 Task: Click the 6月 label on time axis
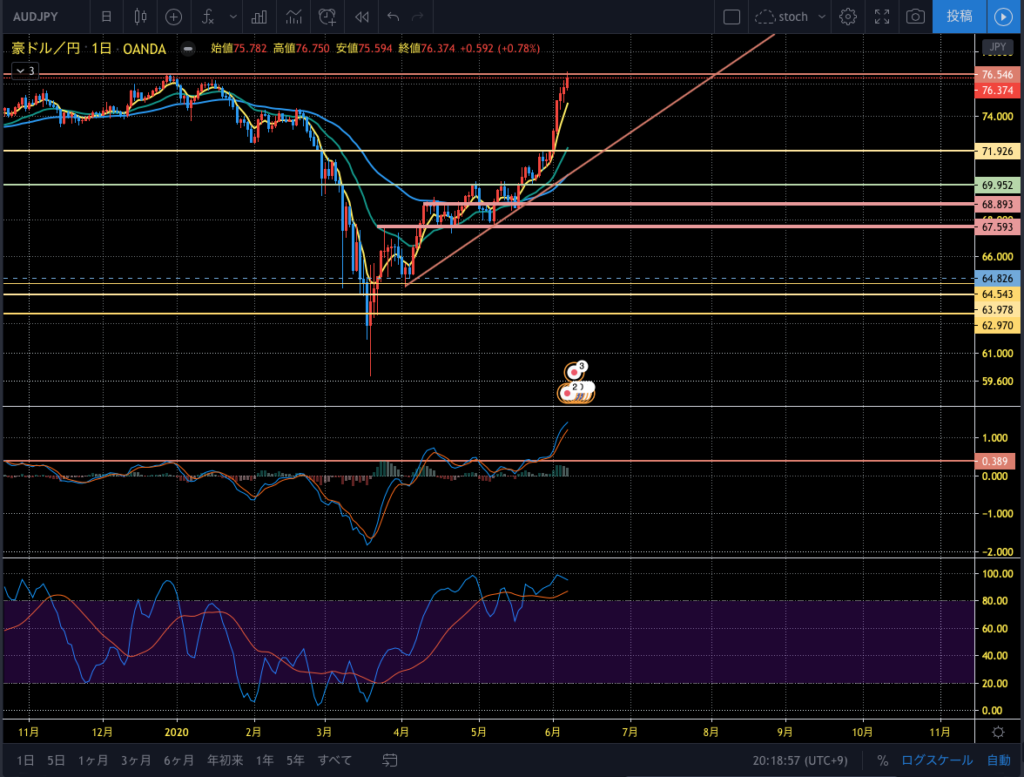pyautogui.click(x=552, y=732)
